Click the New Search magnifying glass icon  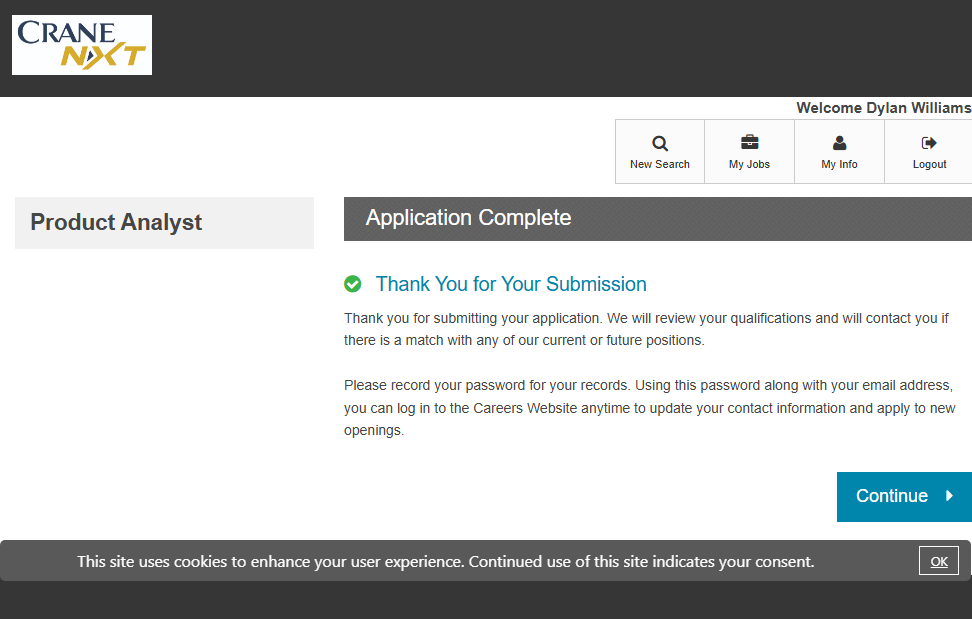pos(660,143)
